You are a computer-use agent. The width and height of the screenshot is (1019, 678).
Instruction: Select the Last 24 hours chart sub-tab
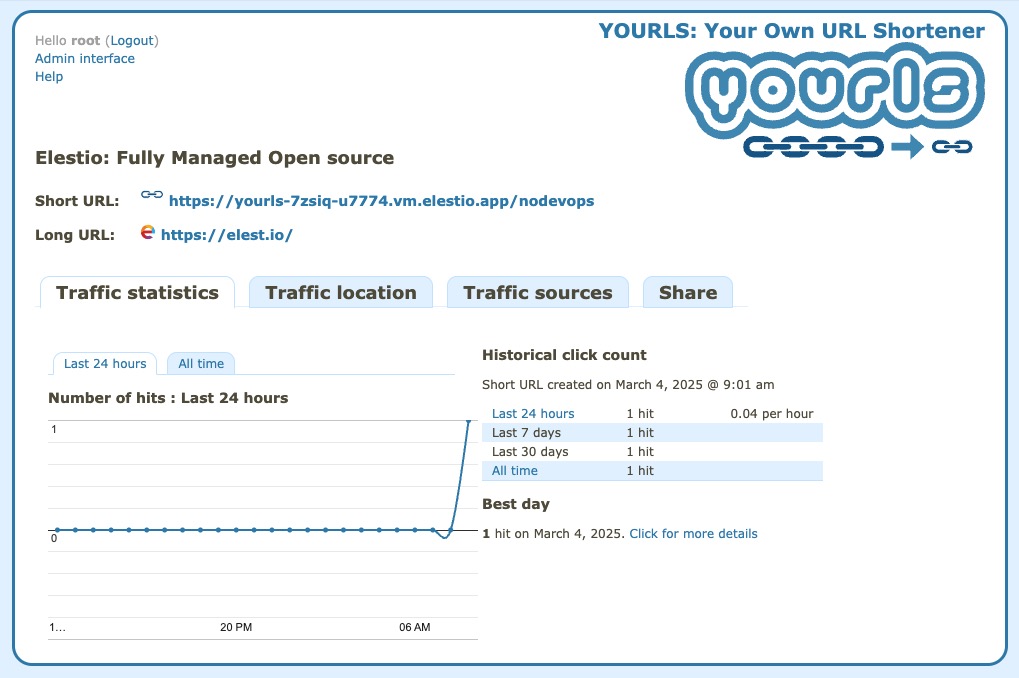tap(104, 363)
